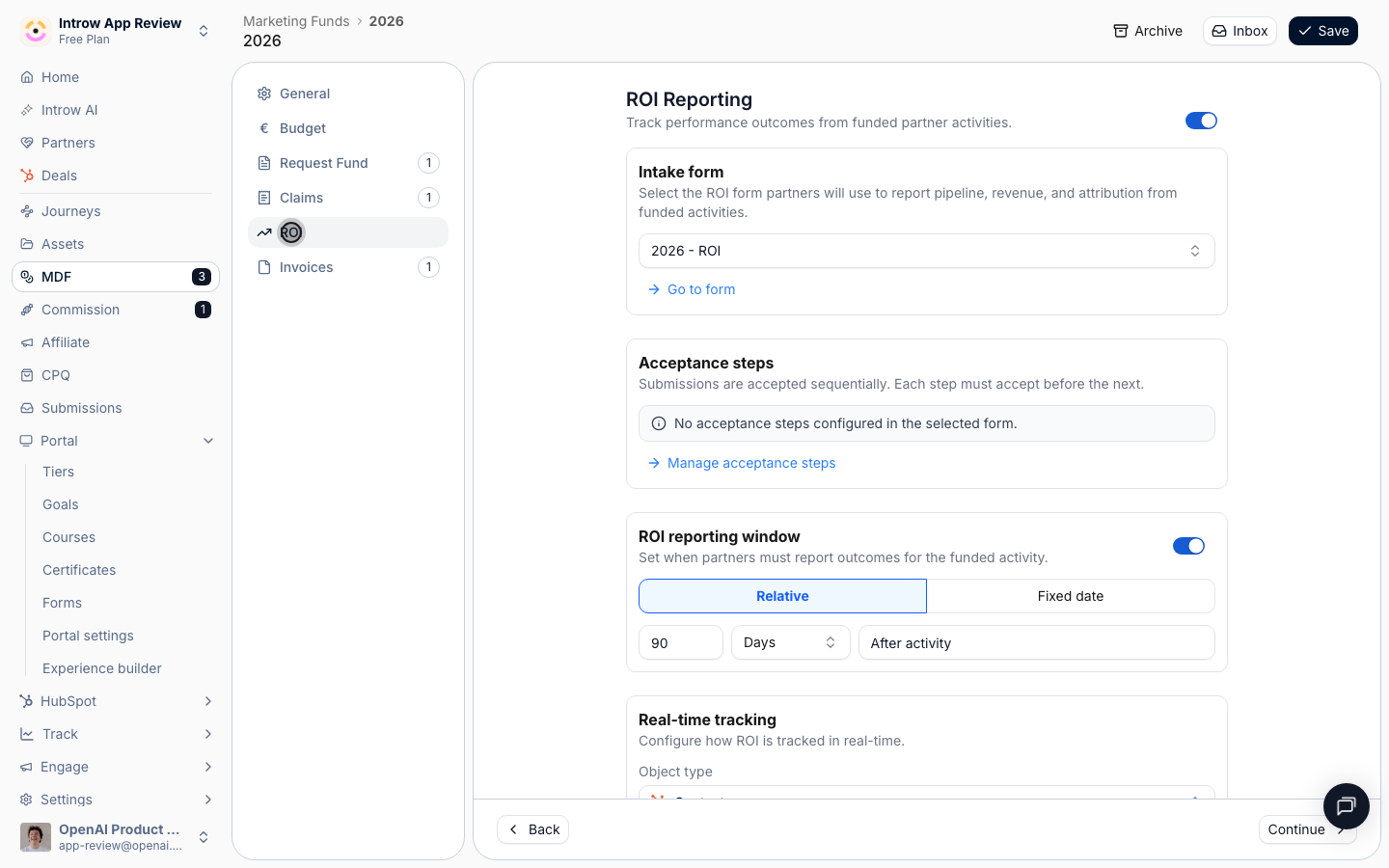Click the 90 days number field
The height and width of the screenshot is (868, 1389).
[x=681, y=642]
